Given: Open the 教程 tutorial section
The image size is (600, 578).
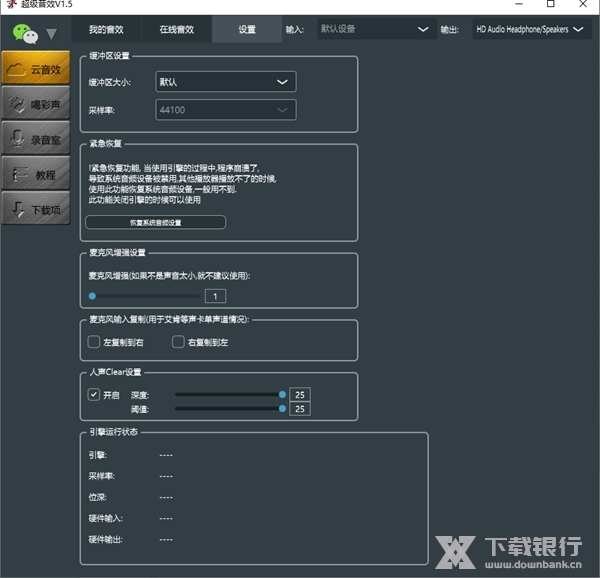Looking at the screenshot, I should (36, 174).
